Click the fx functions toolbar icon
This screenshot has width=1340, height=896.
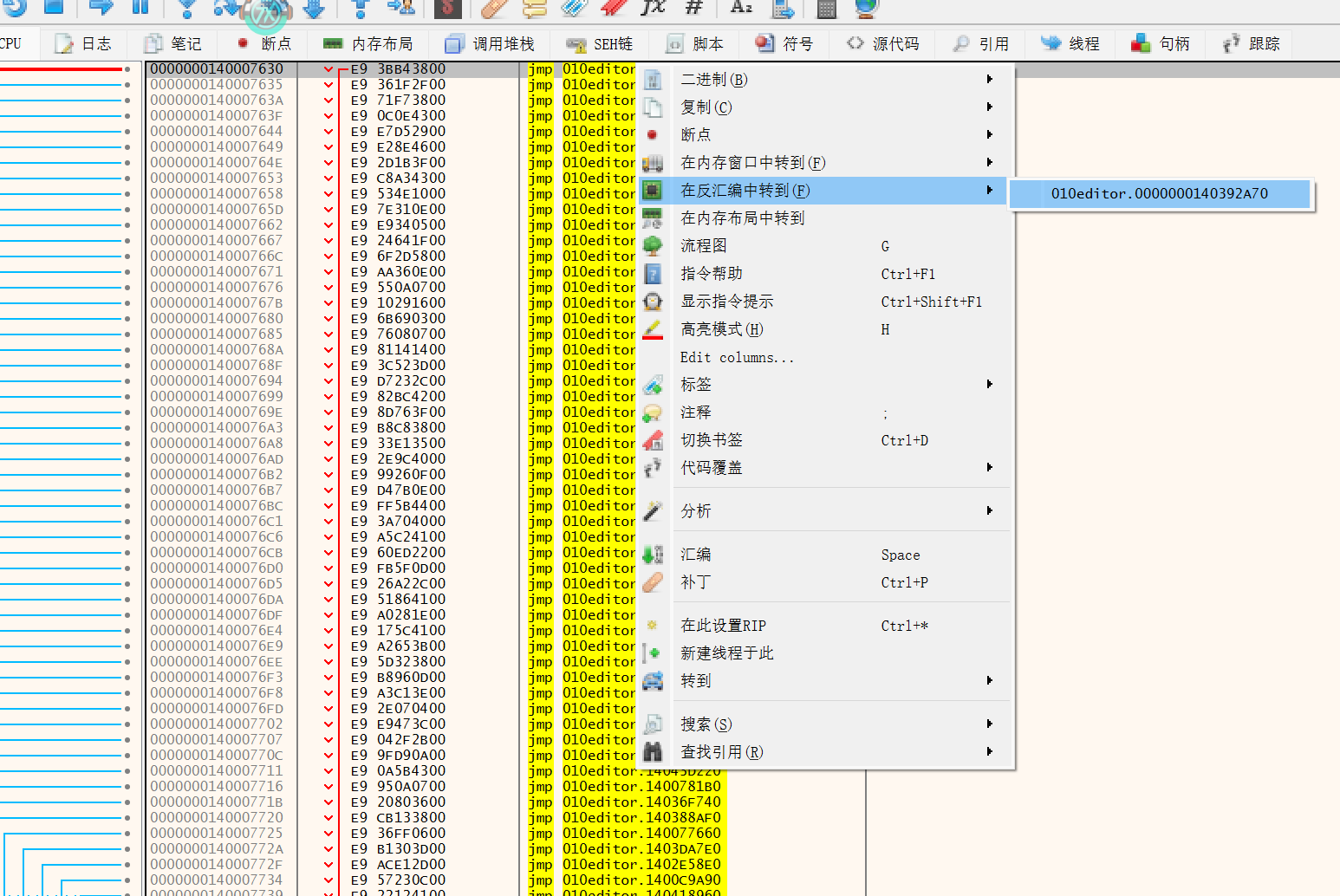pyautogui.click(x=652, y=8)
